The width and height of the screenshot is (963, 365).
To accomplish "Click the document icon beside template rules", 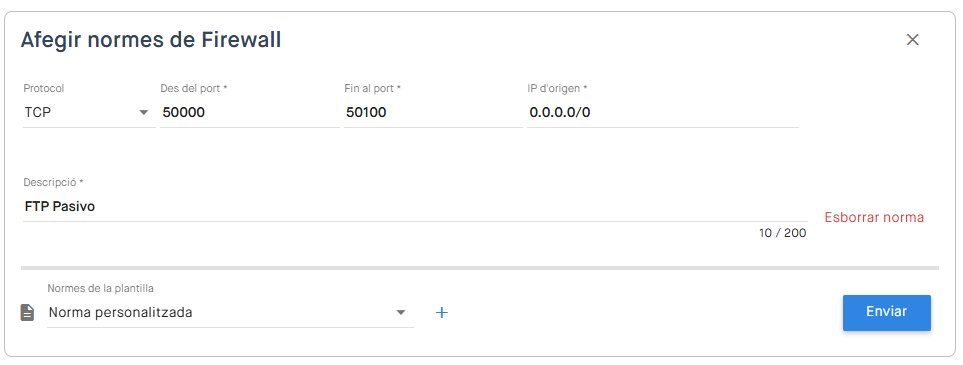I will 28,313.
